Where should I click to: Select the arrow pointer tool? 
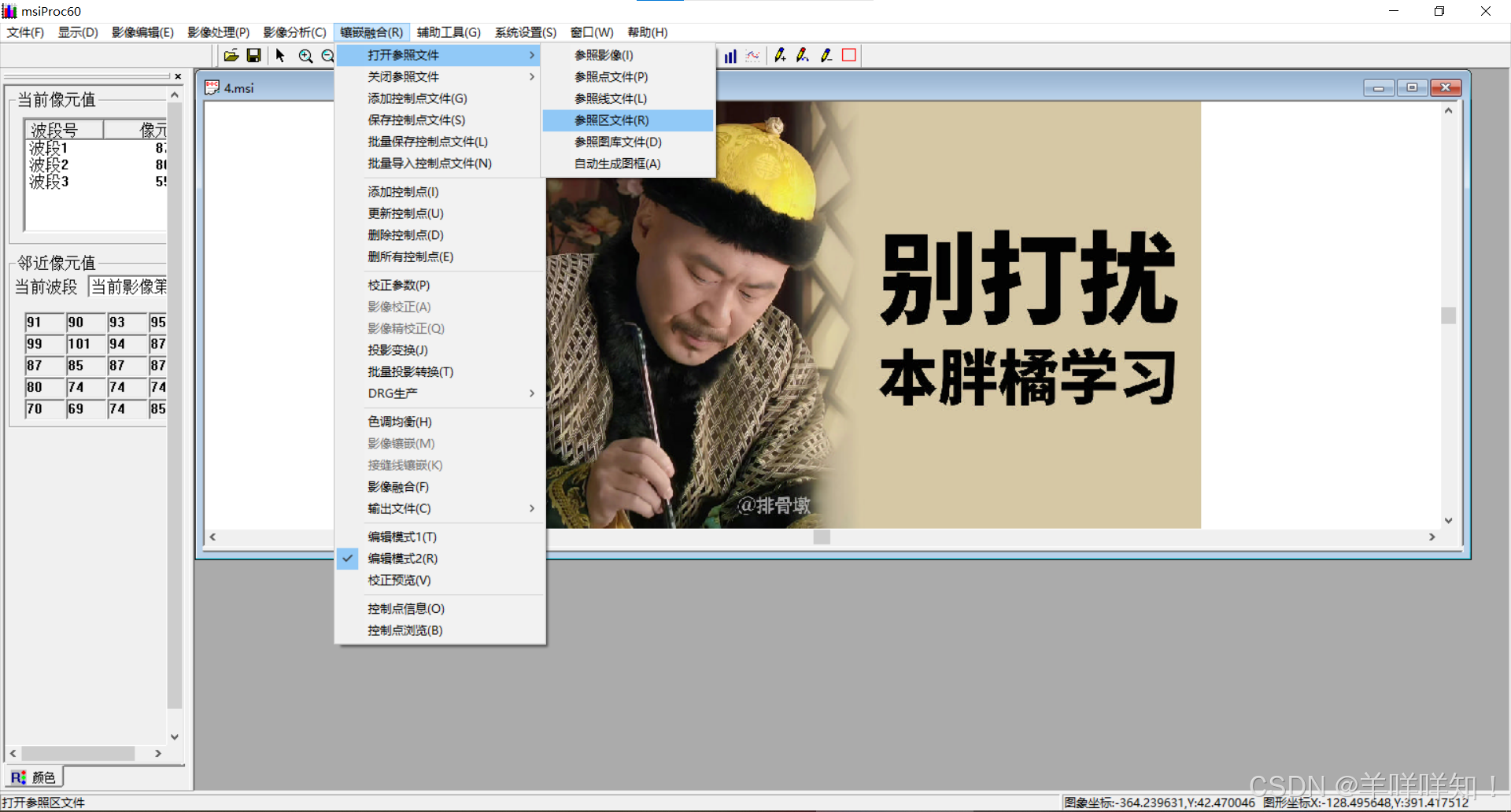280,56
